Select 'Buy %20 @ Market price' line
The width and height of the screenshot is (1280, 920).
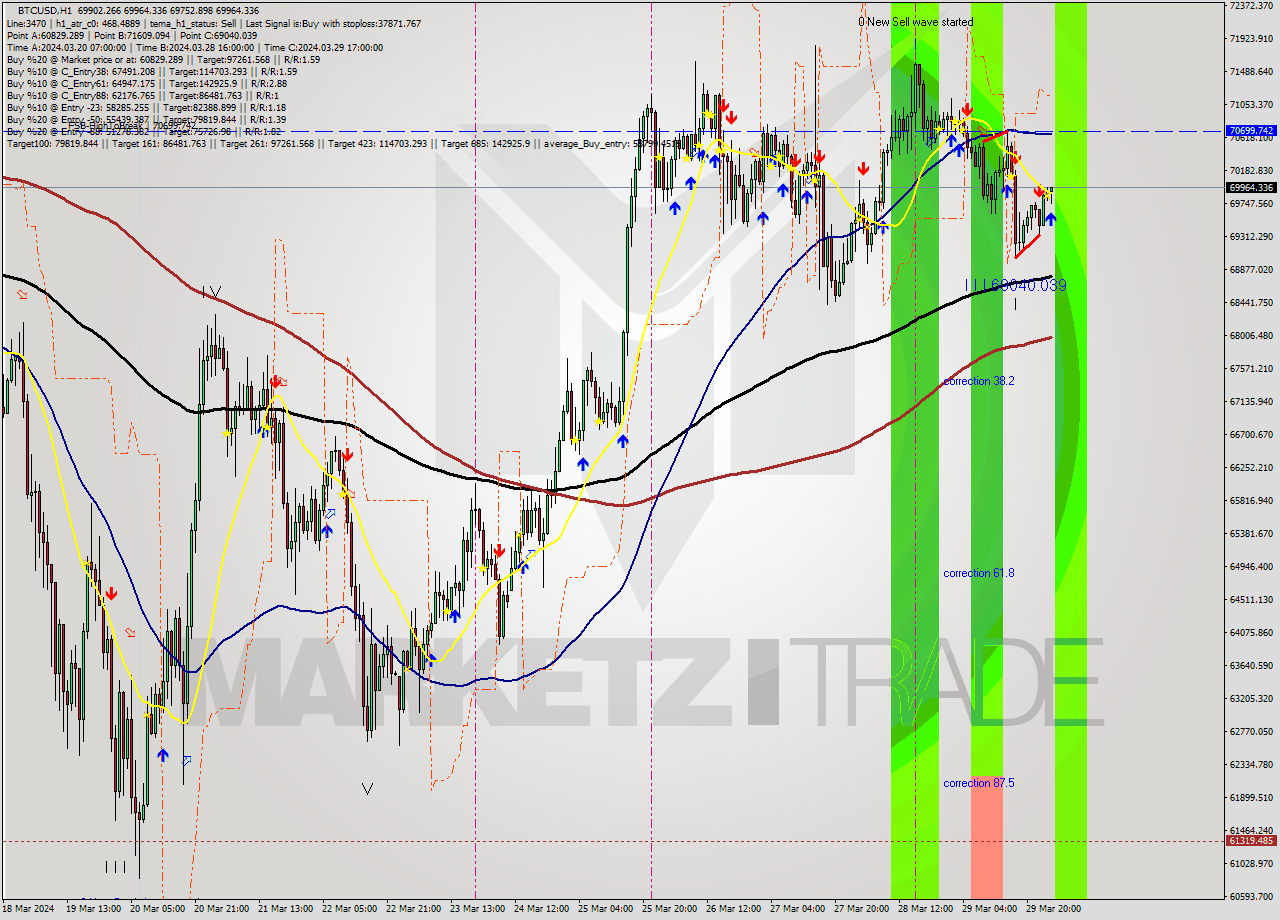(x=163, y=59)
